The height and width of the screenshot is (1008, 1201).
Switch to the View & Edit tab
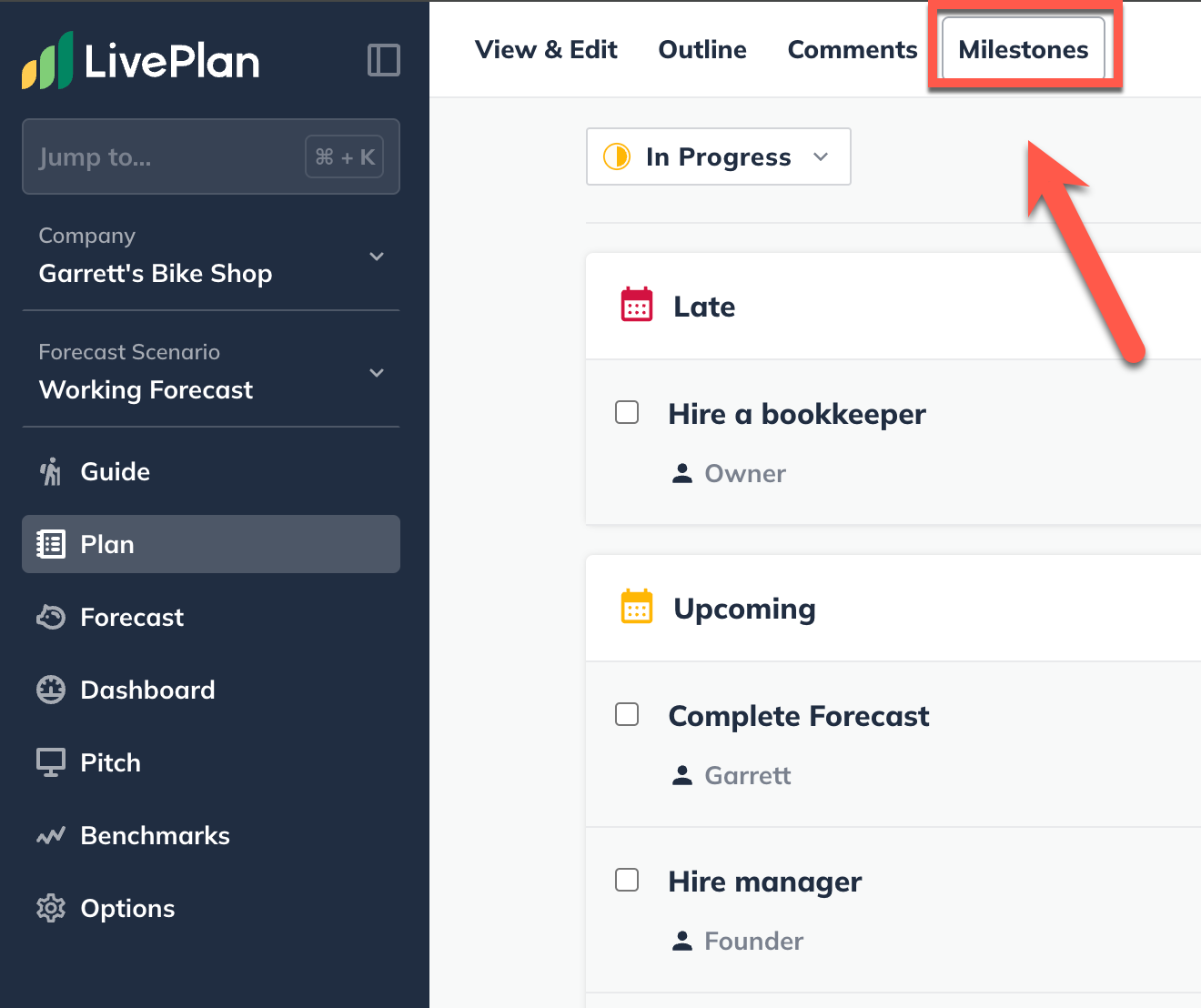point(546,49)
